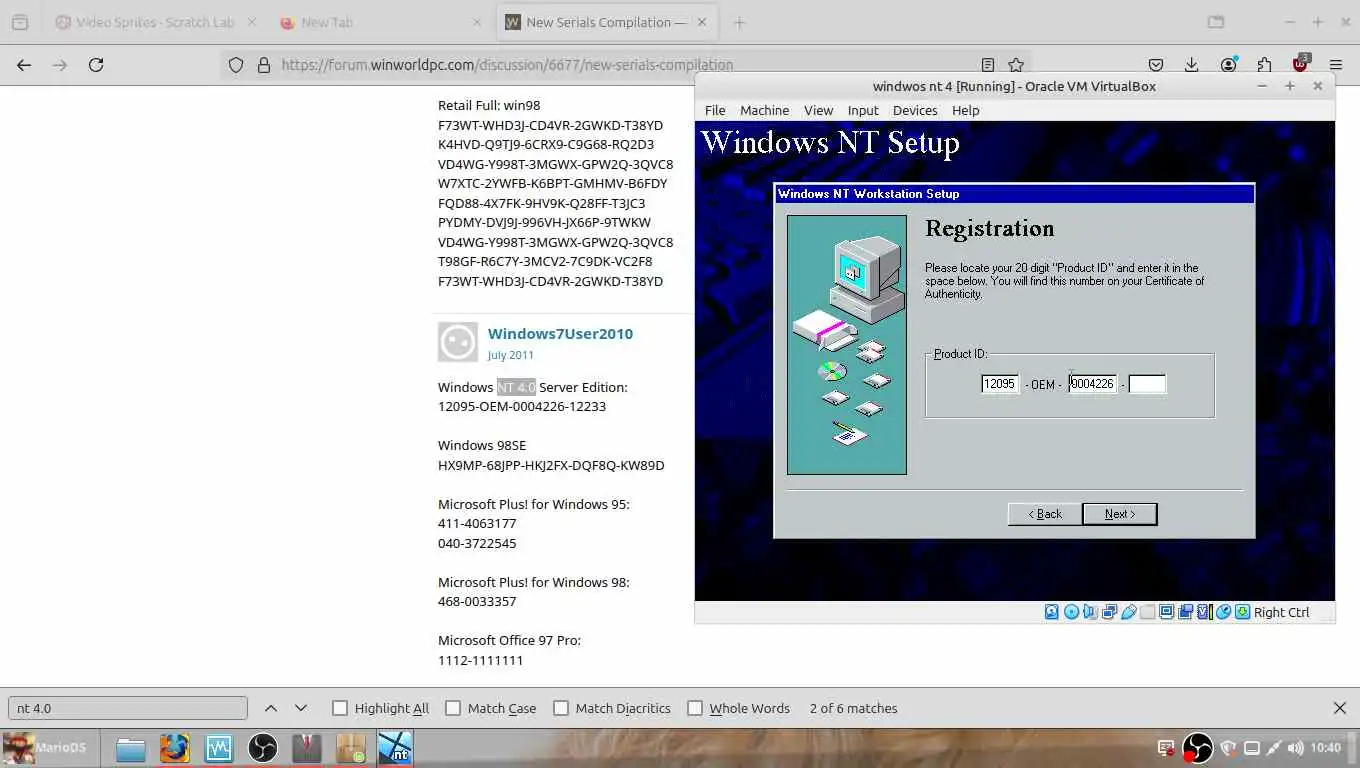Open VirtualBox Devices menu
Image resolution: width=1360 pixels, height=768 pixels.
tap(915, 110)
